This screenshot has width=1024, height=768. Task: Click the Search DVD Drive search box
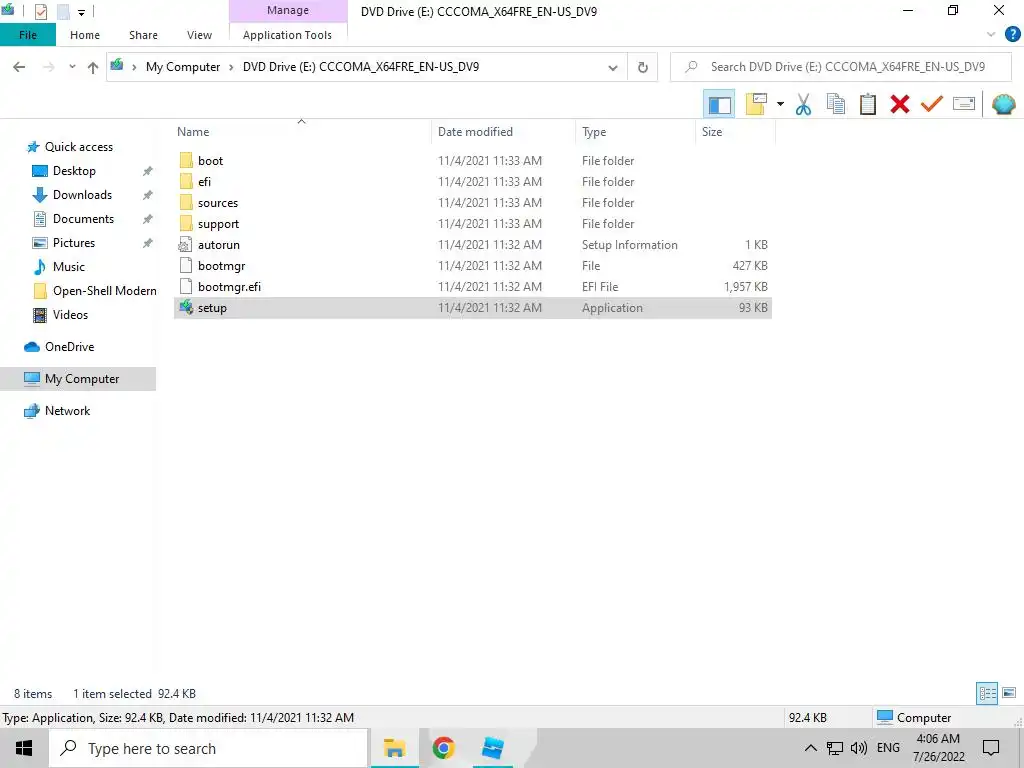[840, 67]
